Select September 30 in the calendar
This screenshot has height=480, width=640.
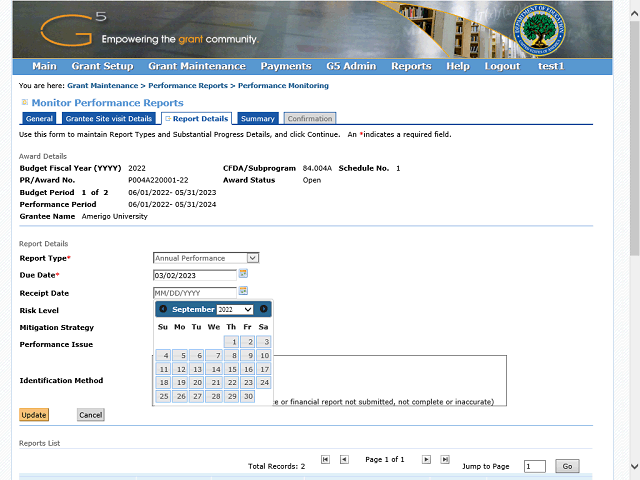pyautogui.click(x=248, y=396)
